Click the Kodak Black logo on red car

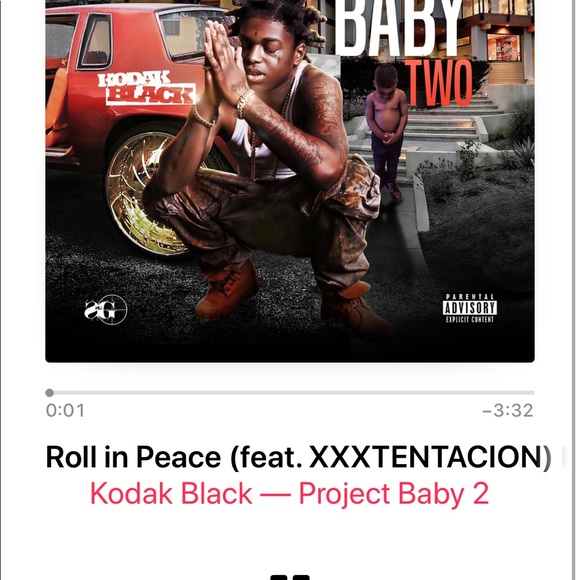146,88
